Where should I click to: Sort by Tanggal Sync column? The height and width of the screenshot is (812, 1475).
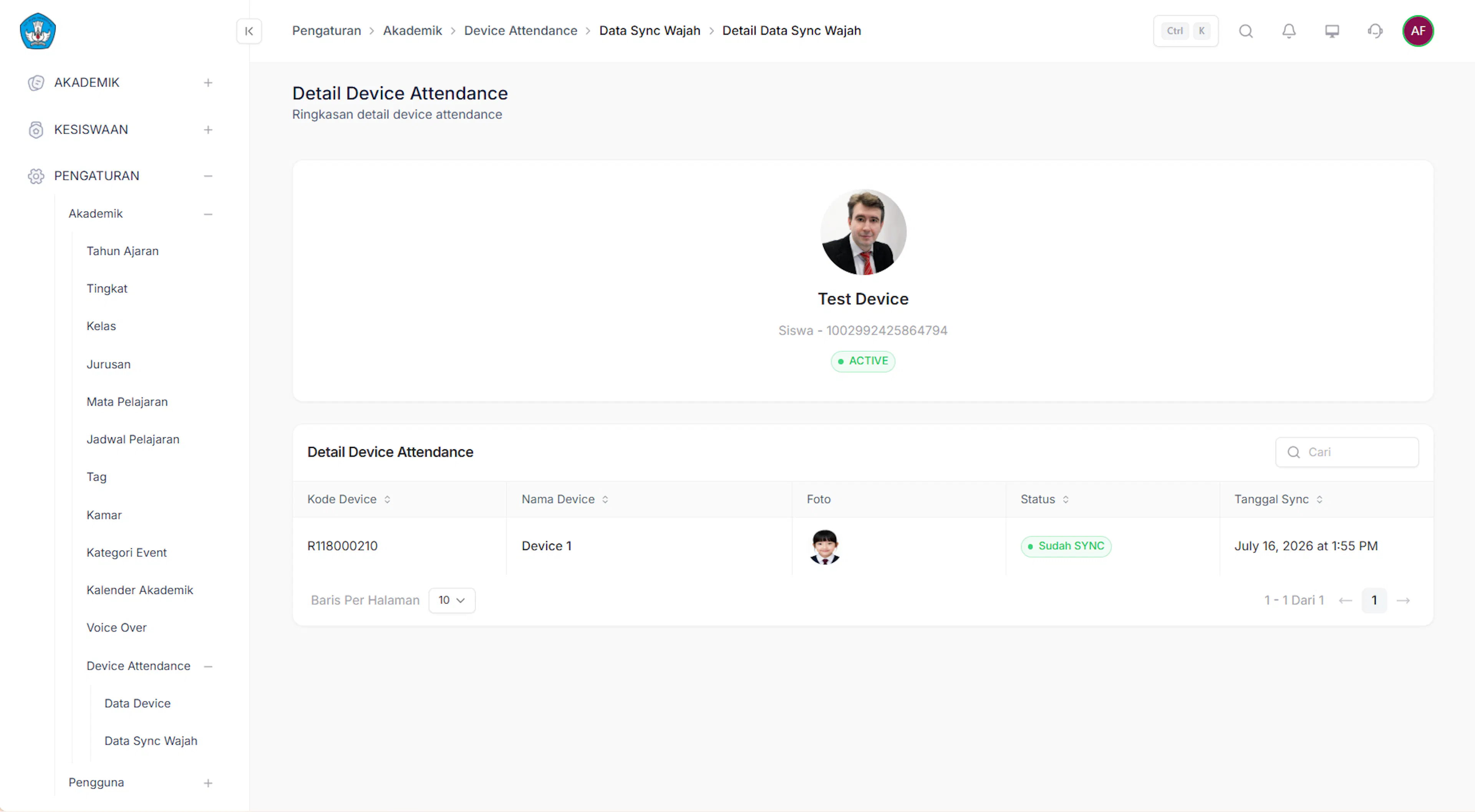click(1320, 499)
